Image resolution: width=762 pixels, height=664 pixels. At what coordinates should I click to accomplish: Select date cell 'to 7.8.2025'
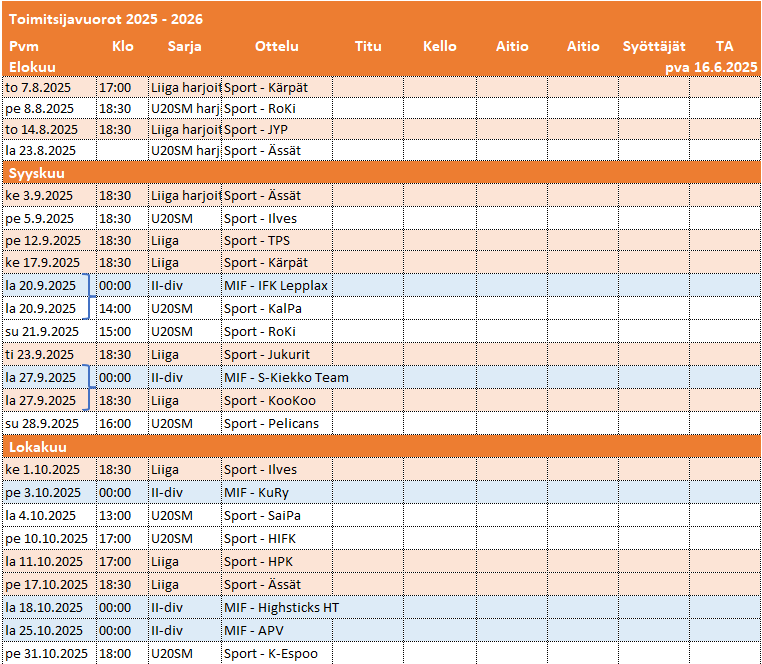[x=50, y=87]
